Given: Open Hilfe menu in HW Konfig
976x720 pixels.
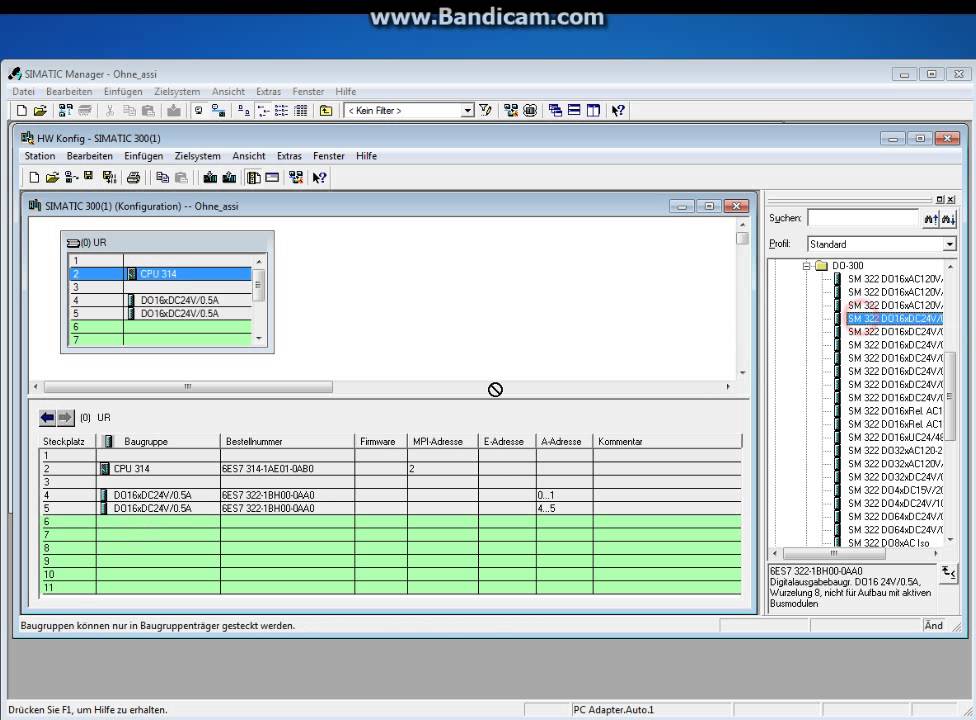Looking at the screenshot, I should 366,156.
